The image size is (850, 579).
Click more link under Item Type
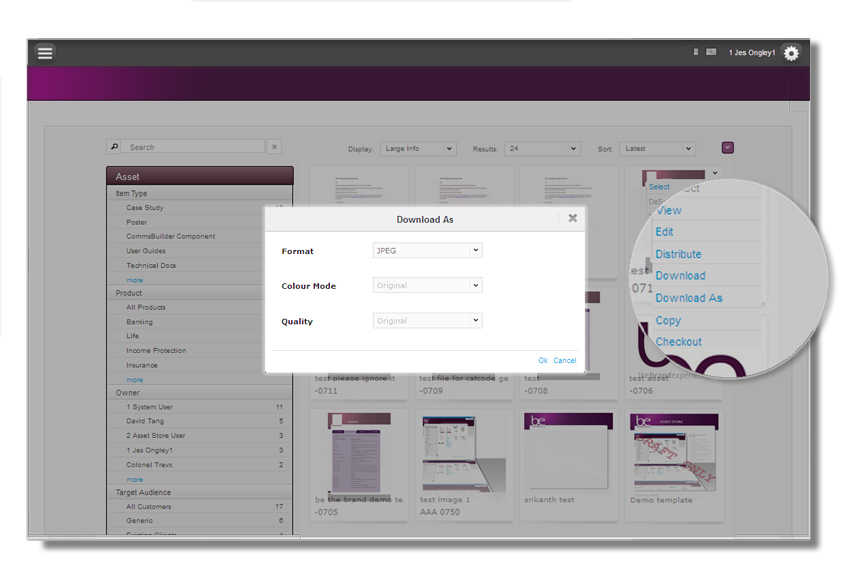tap(134, 280)
